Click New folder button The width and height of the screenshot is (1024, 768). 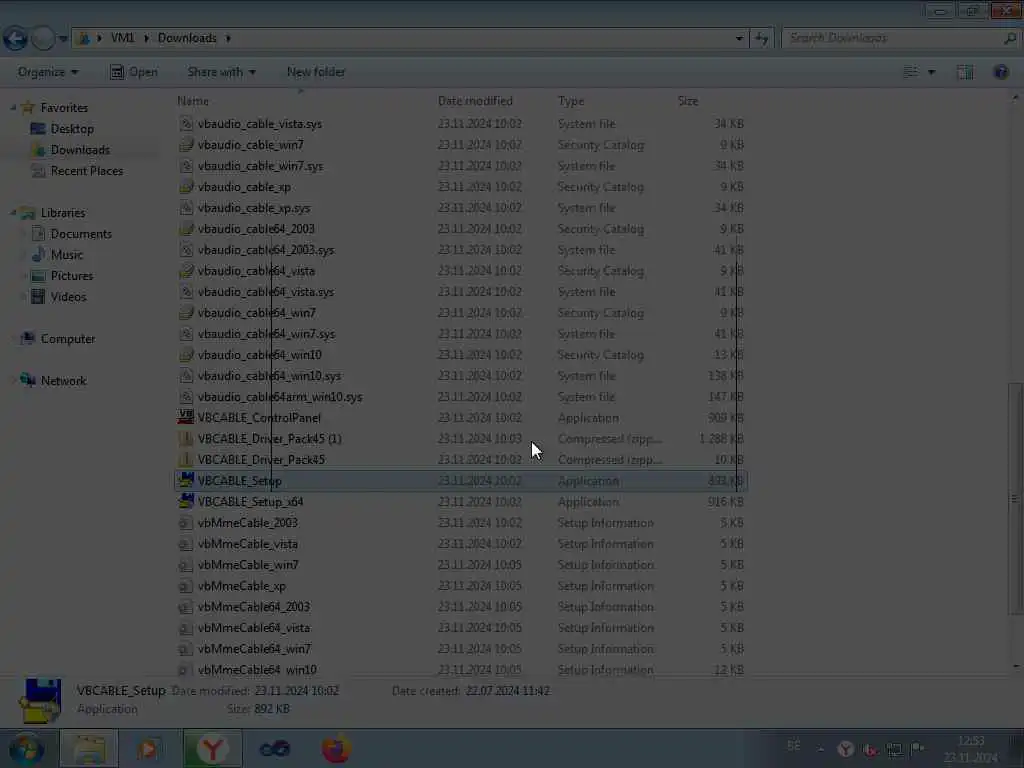click(x=316, y=72)
